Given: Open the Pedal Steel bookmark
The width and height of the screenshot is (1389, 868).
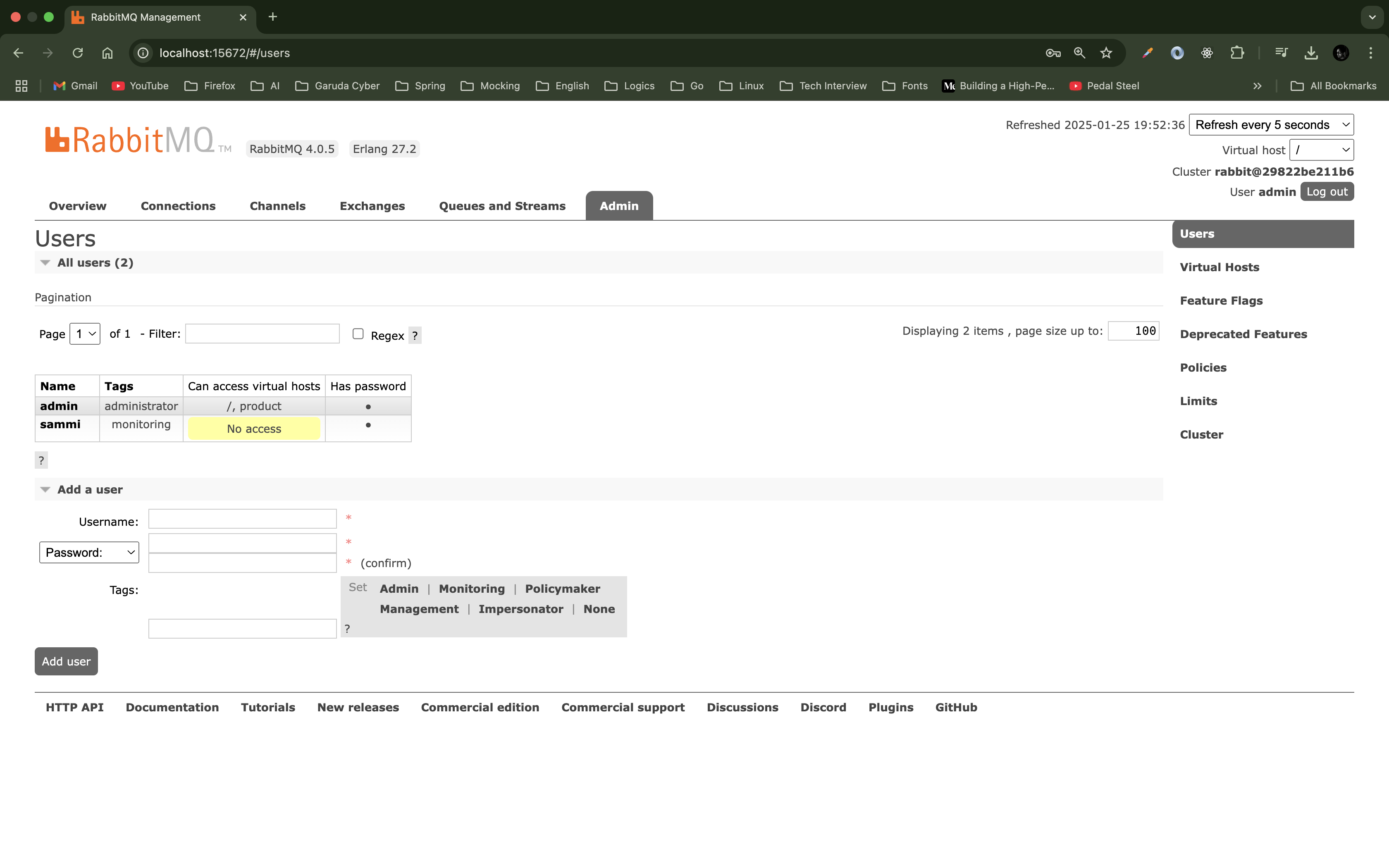Looking at the screenshot, I should point(1104,86).
